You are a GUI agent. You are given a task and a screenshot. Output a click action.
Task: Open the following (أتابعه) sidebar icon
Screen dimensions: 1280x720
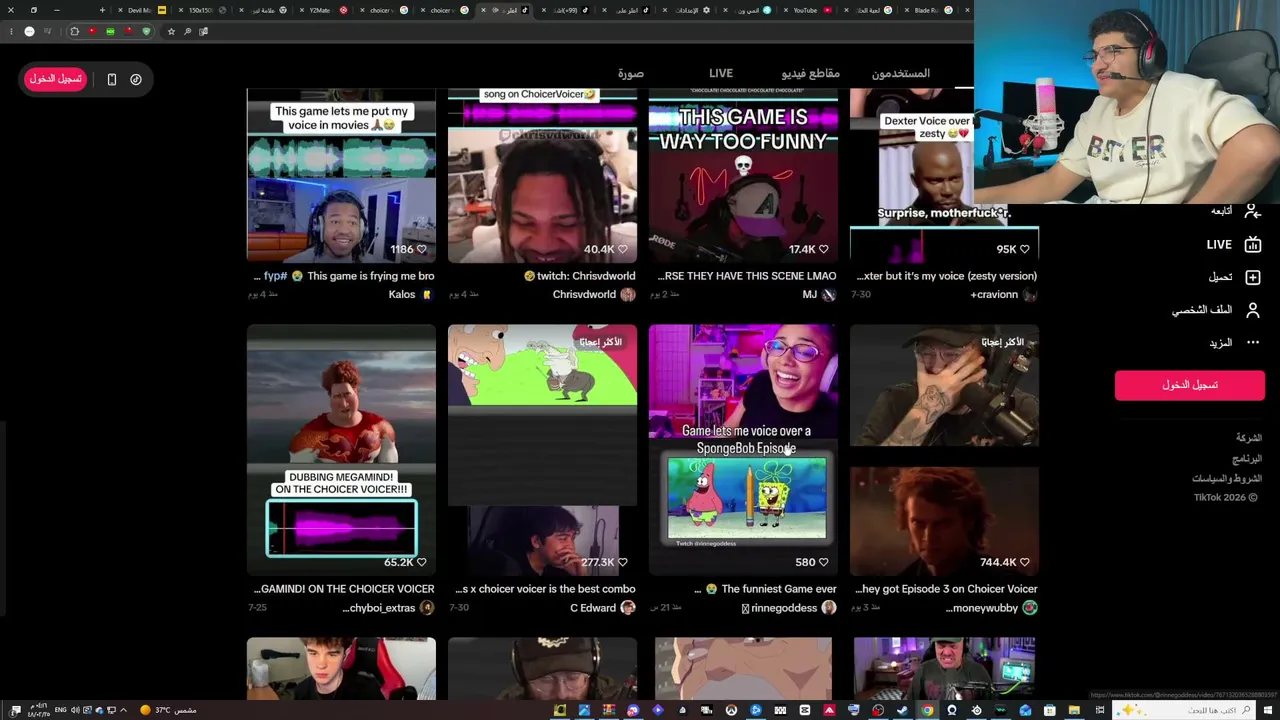click(1252, 211)
